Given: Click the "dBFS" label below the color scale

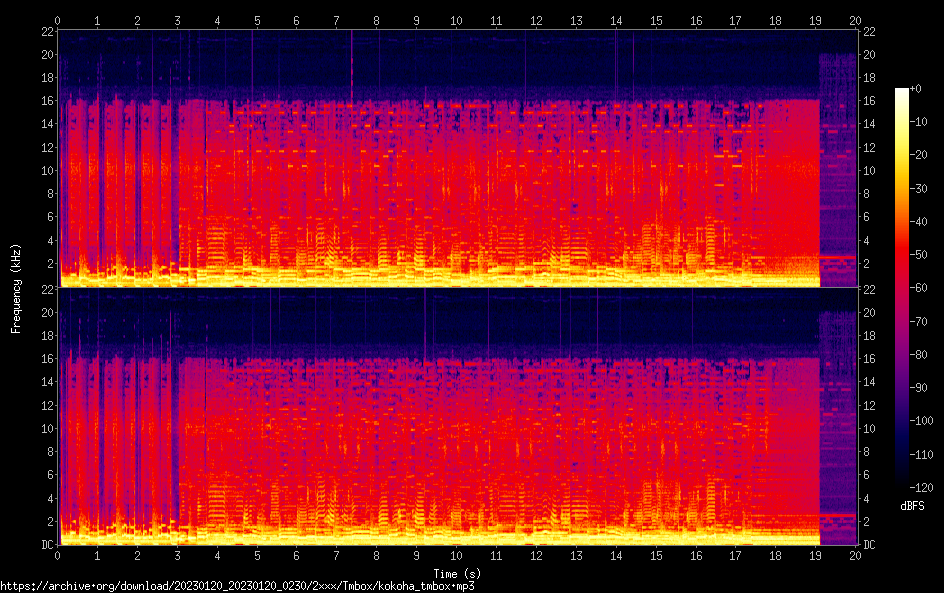Looking at the screenshot, I should [913, 507].
